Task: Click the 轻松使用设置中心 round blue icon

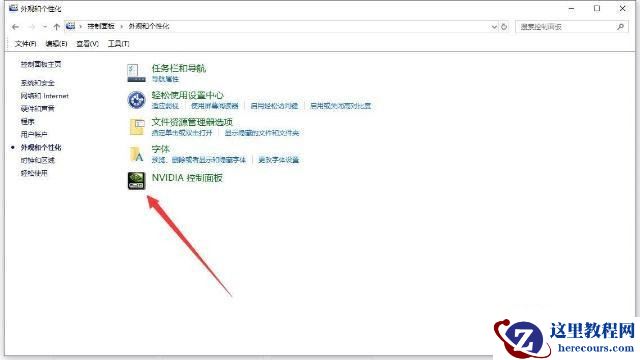Action: [x=136, y=100]
